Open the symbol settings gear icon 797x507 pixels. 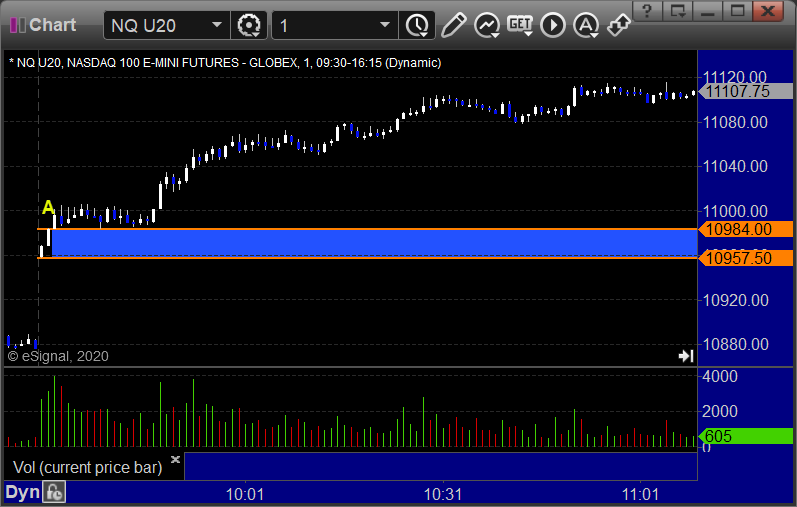click(x=249, y=25)
